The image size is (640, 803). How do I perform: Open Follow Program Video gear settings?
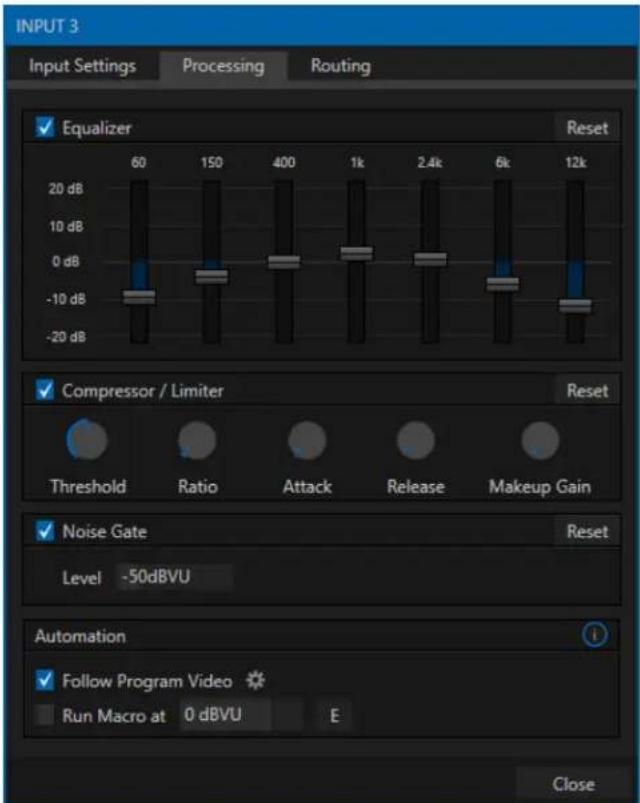[x=255, y=681]
